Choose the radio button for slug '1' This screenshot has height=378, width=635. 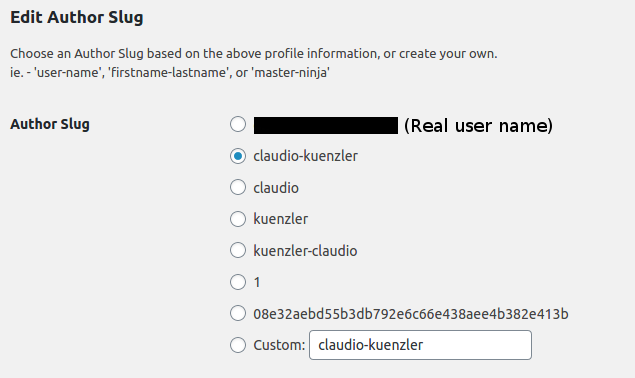click(238, 282)
